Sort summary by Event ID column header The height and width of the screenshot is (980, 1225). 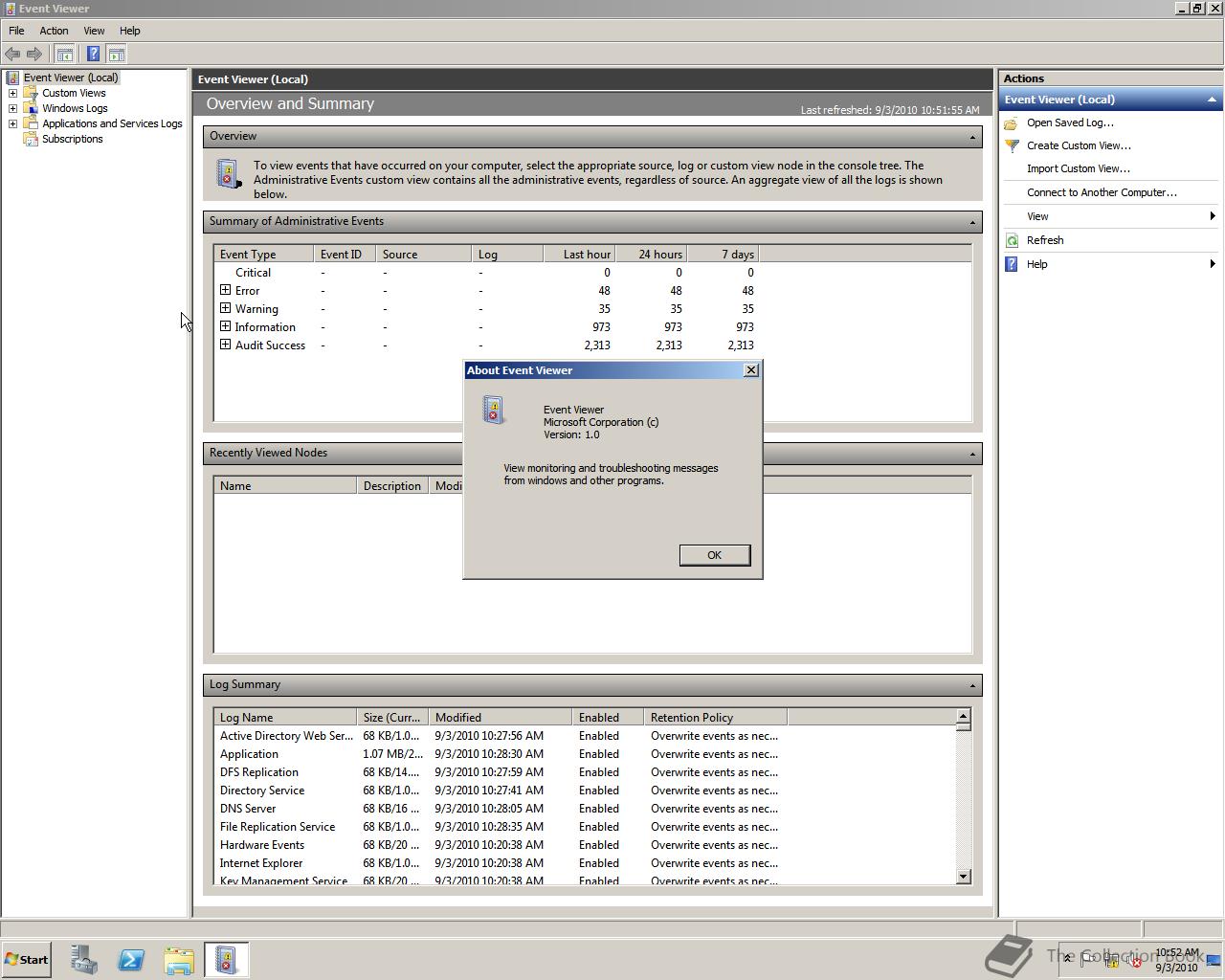[x=345, y=254]
